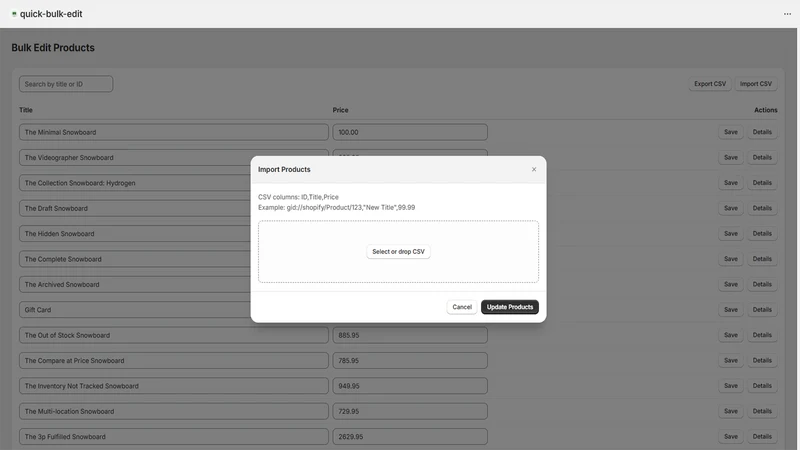Edit title field The Archived Snowboard

(135, 284)
